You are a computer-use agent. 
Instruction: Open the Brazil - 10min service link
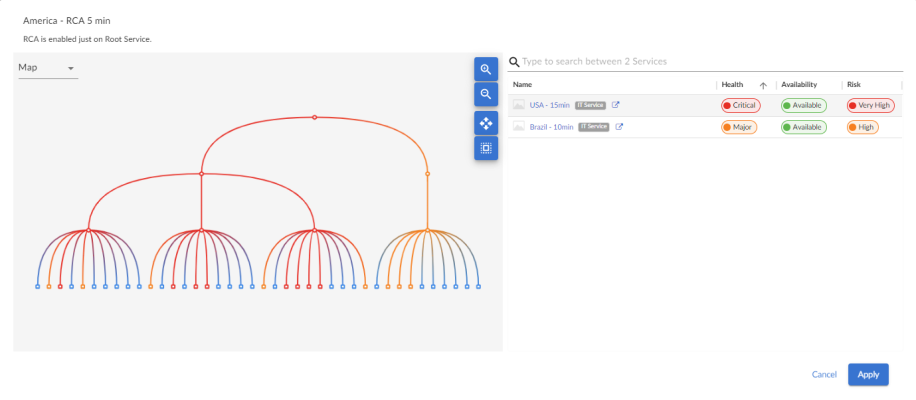pos(551,127)
